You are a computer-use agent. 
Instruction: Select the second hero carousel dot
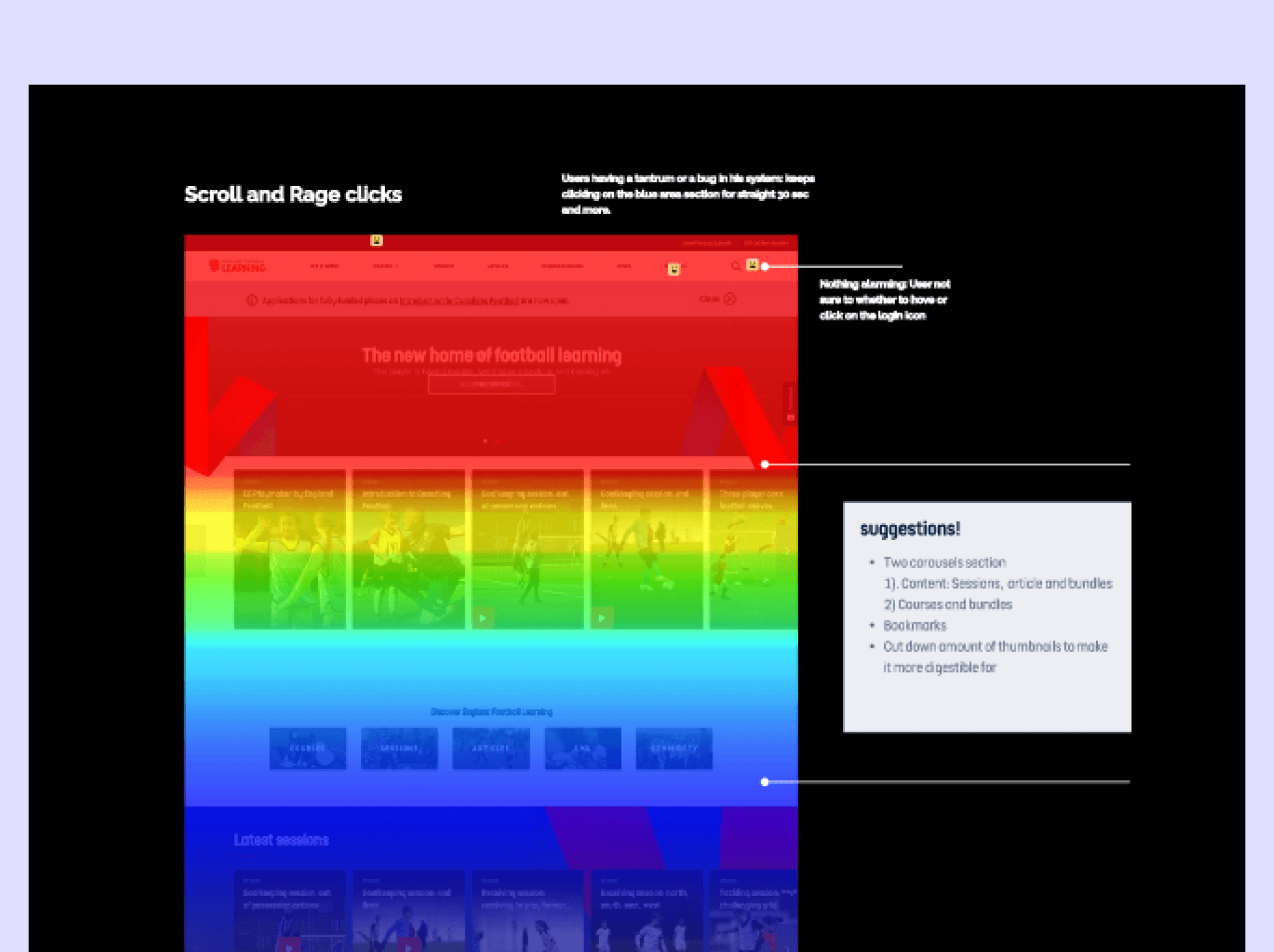point(496,441)
